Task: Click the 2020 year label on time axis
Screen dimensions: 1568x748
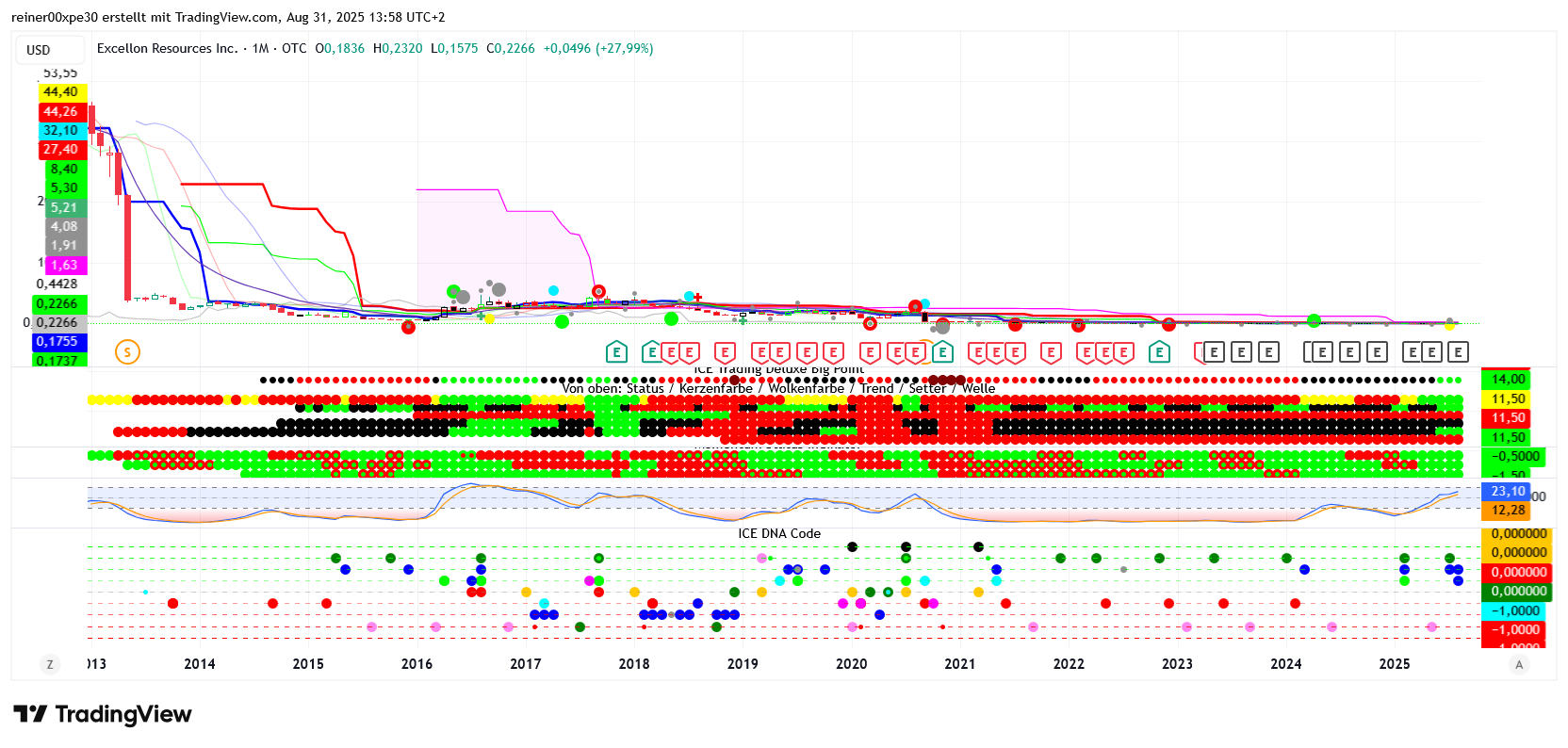Action: 851,664
